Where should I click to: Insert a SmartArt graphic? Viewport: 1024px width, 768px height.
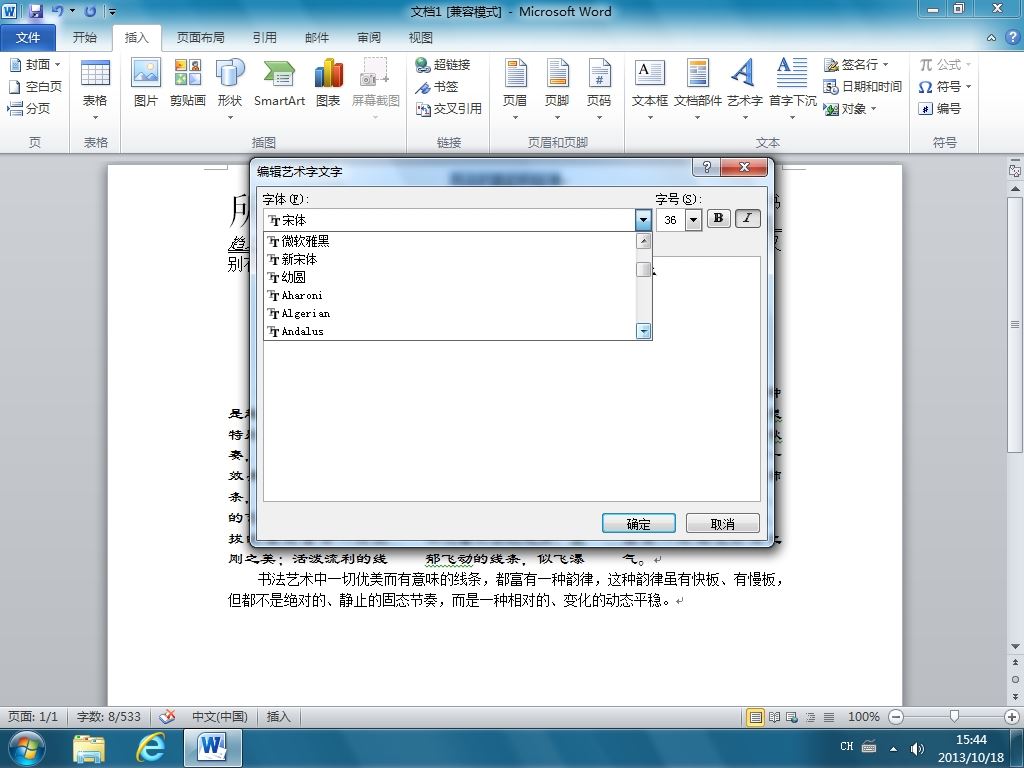pos(279,83)
